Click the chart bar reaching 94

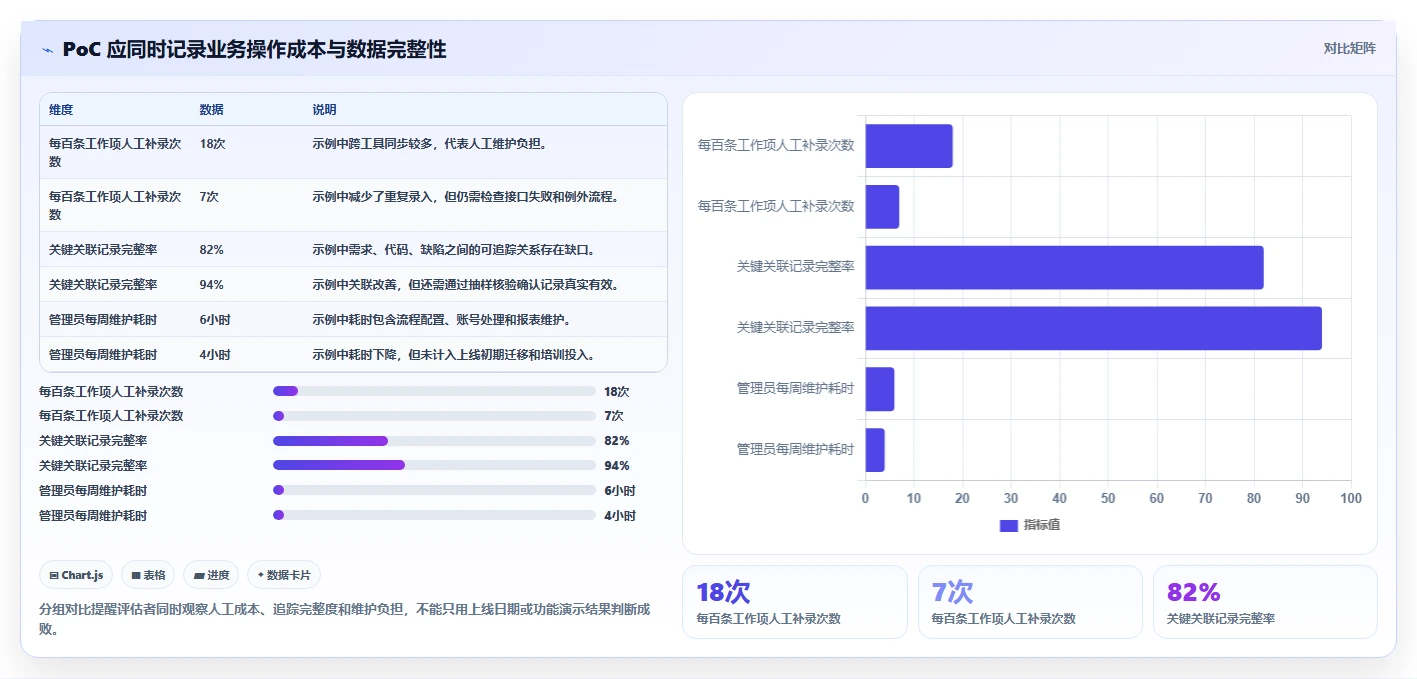click(1093, 328)
